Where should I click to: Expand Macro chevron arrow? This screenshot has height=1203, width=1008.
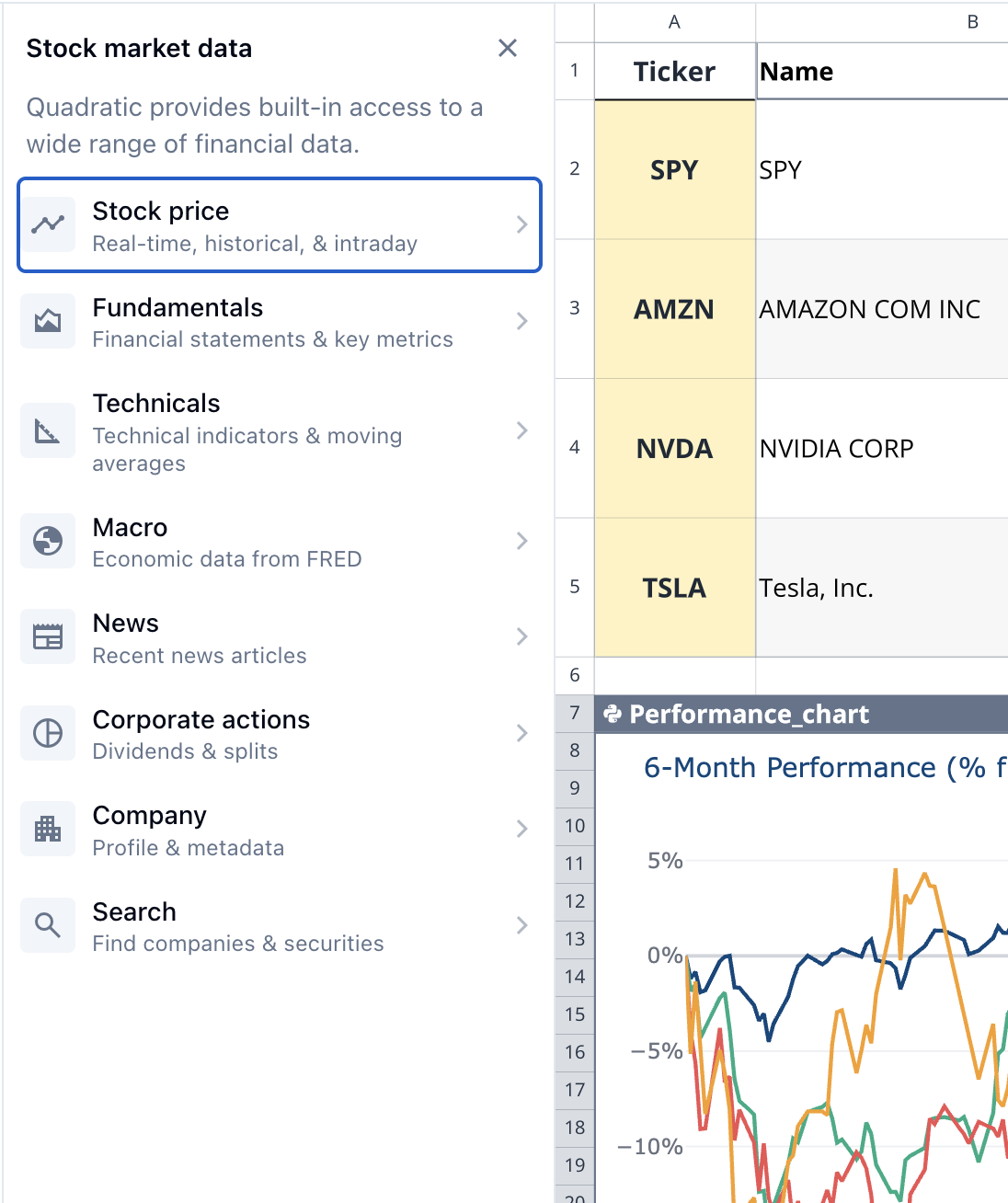point(521,541)
